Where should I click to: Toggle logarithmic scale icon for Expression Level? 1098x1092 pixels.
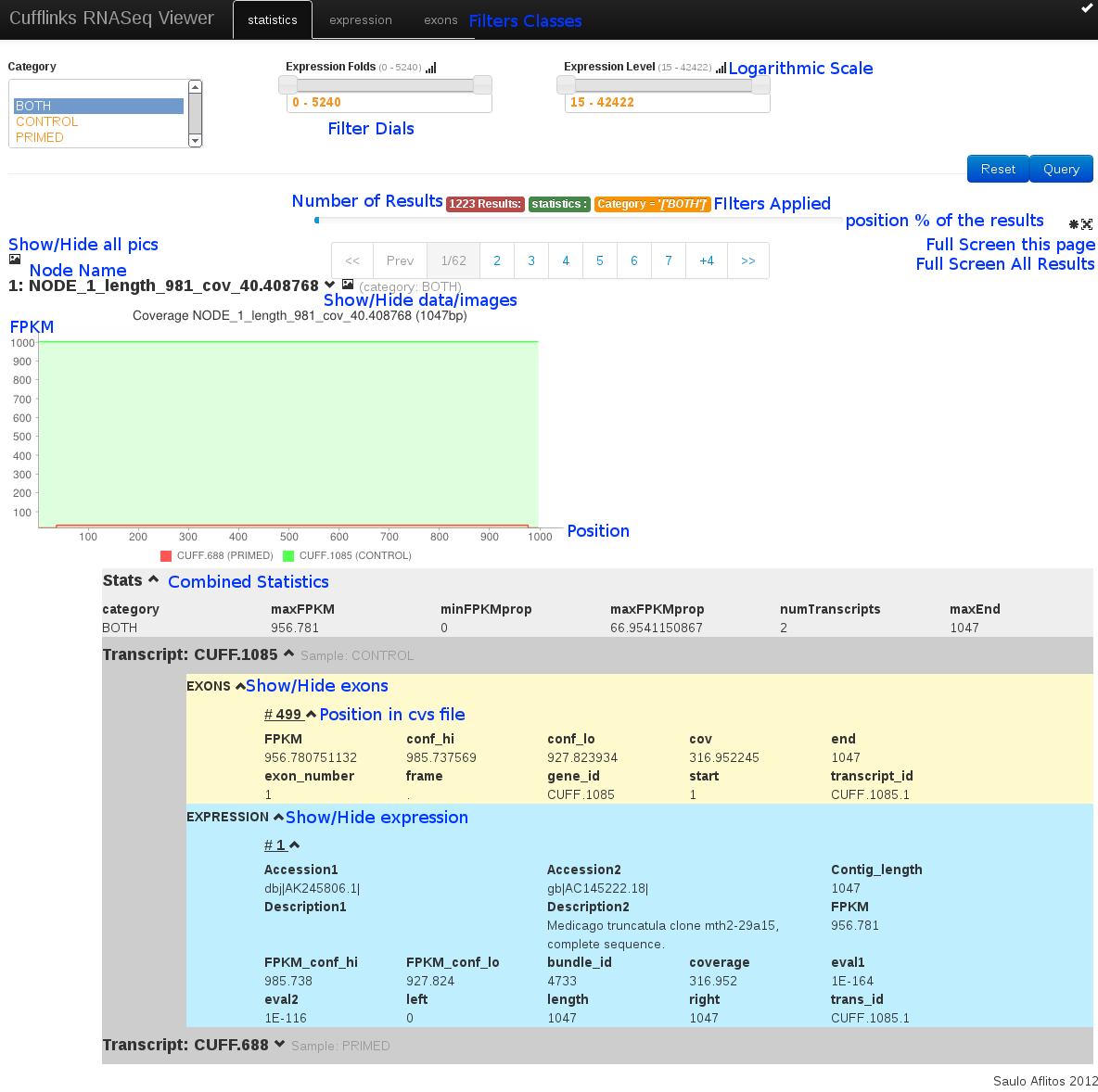tap(721, 67)
